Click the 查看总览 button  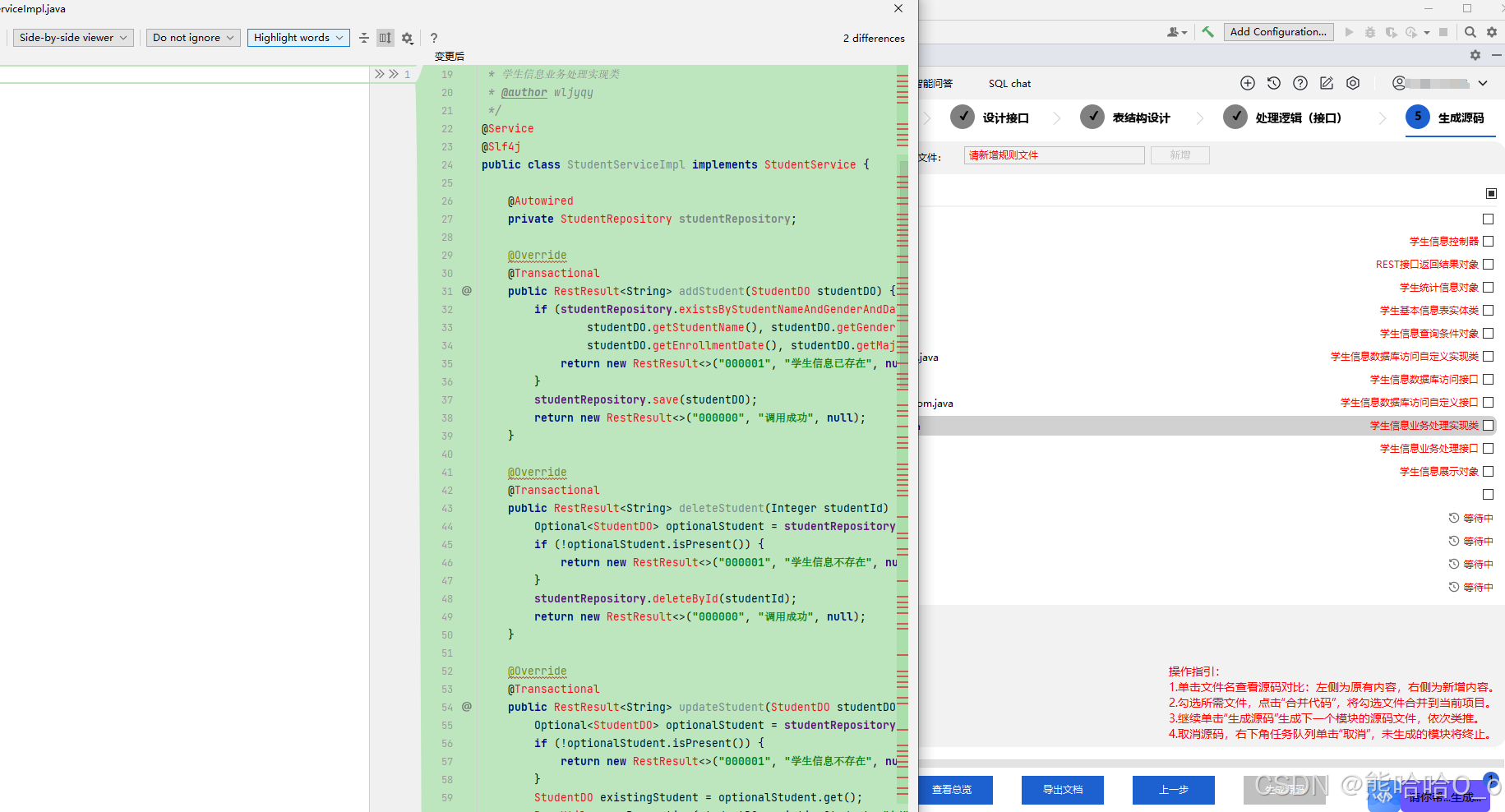point(952,790)
